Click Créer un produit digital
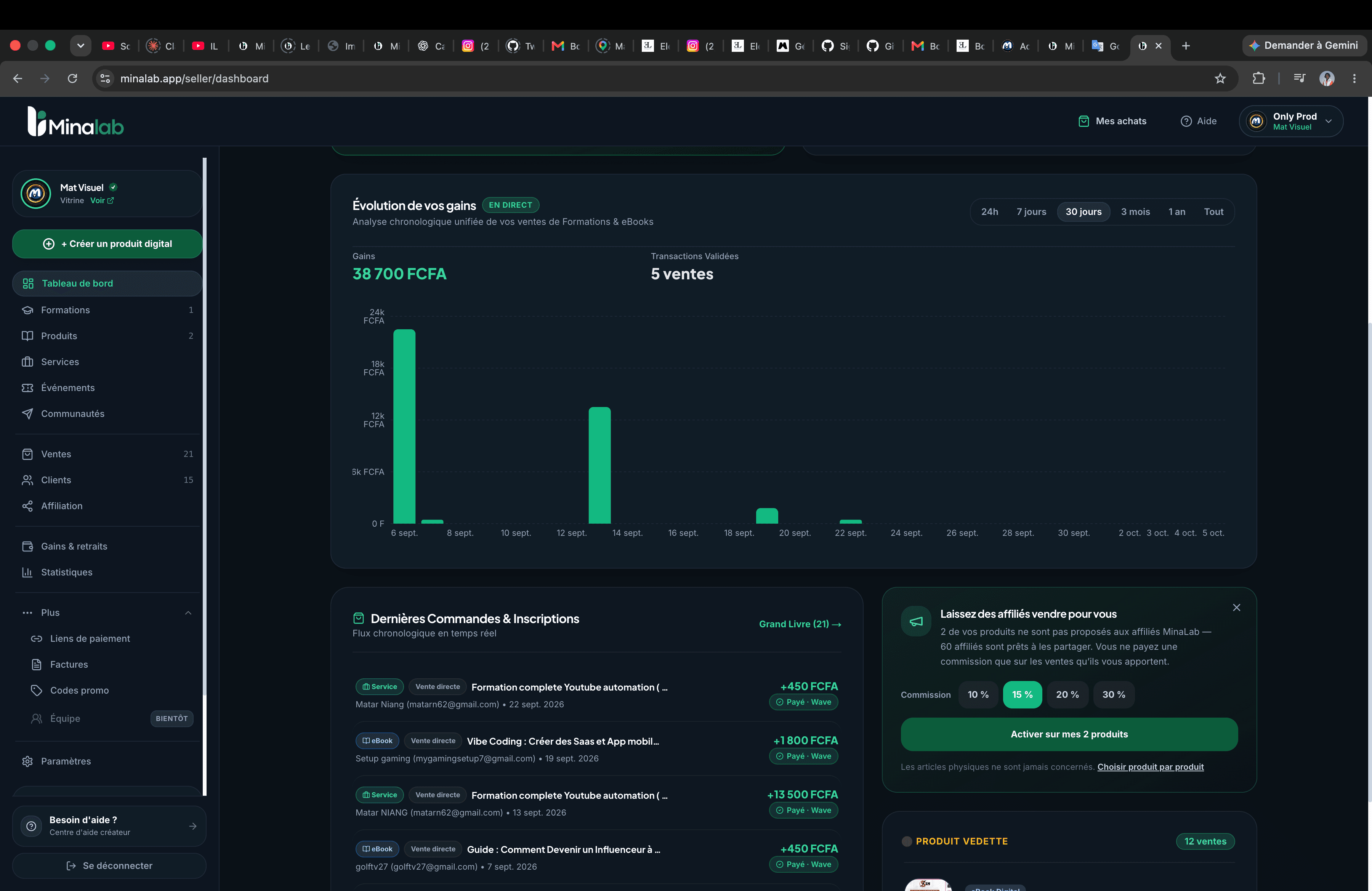This screenshot has width=1372, height=891. tap(107, 244)
